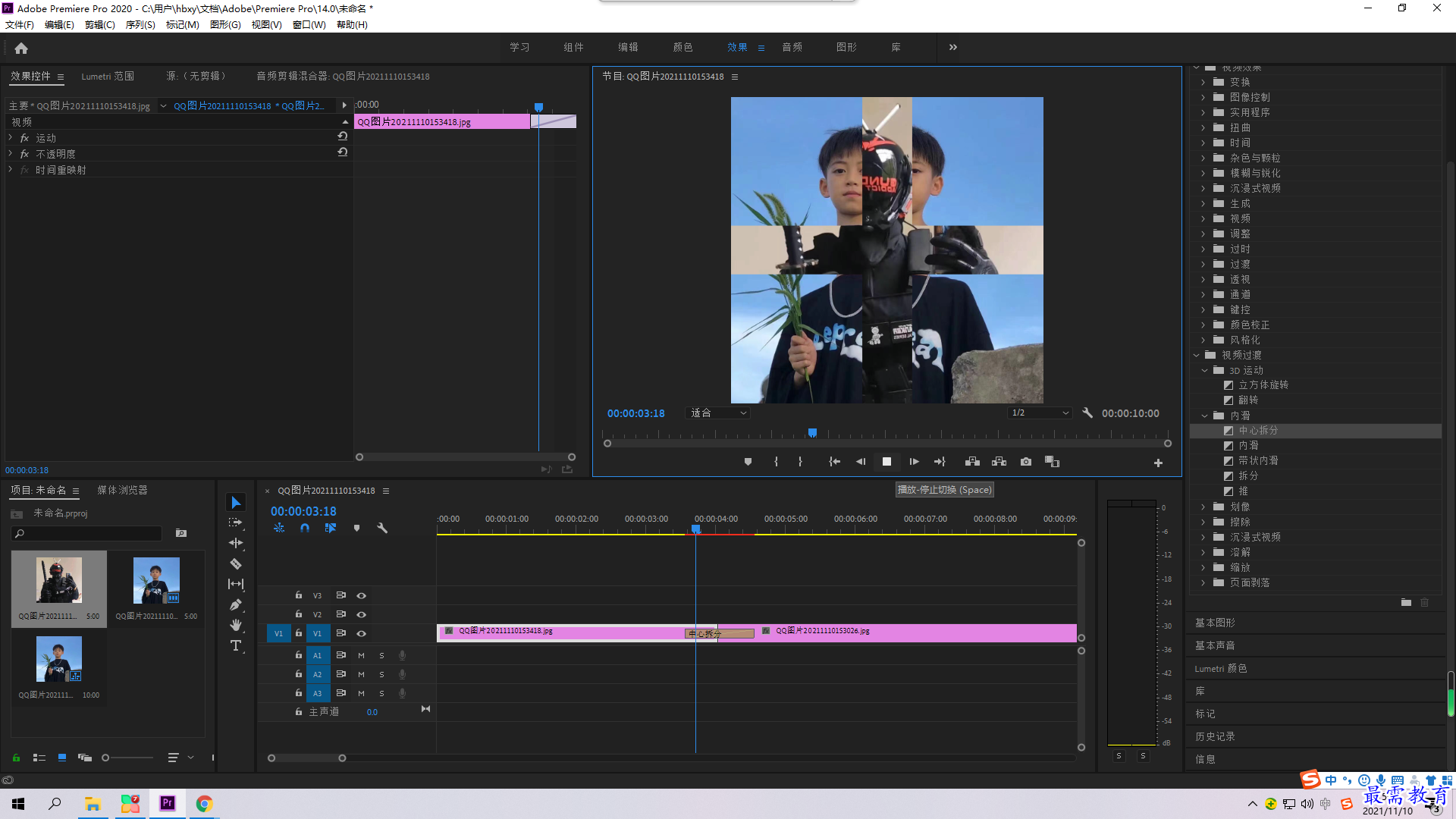The width and height of the screenshot is (1456, 819).
Task: Collapse the 视频过渡 folder
Action: (1196, 355)
